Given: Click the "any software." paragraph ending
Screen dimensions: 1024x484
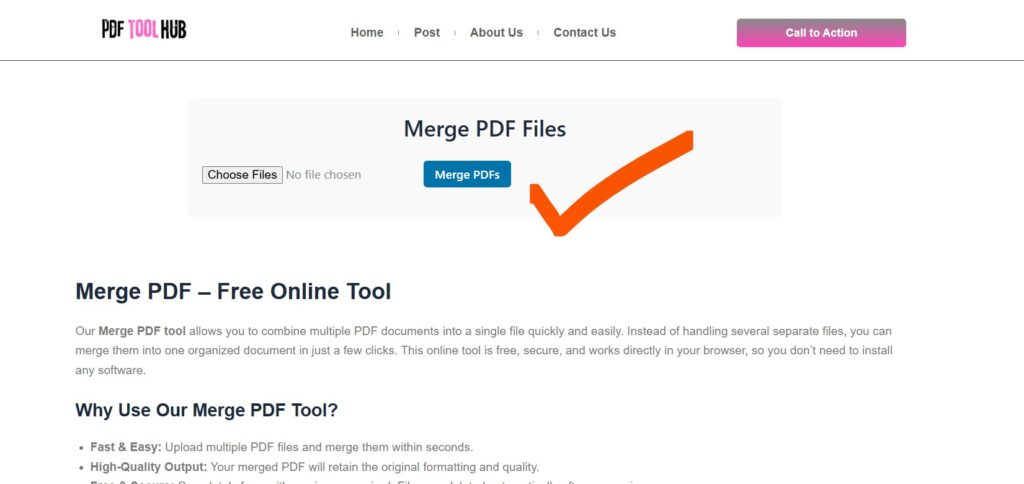Looking at the screenshot, I should pyautogui.click(x=110, y=370).
